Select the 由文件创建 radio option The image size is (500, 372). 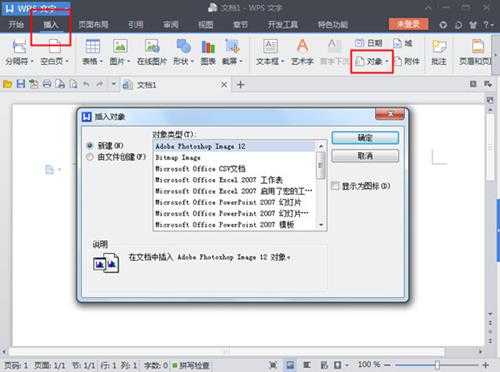(90, 157)
